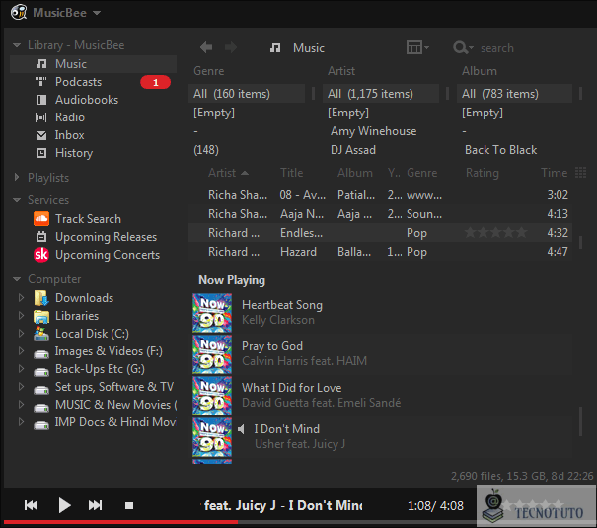Select Amy Winehouse in Artist list
The height and width of the screenshot is (528, 597).
click(x=374, y=131)
